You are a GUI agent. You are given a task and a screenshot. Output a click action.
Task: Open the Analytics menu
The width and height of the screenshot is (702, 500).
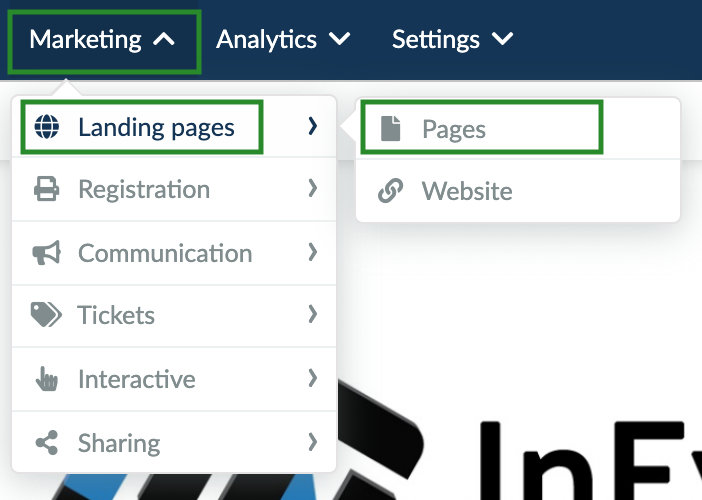(283, 39)
